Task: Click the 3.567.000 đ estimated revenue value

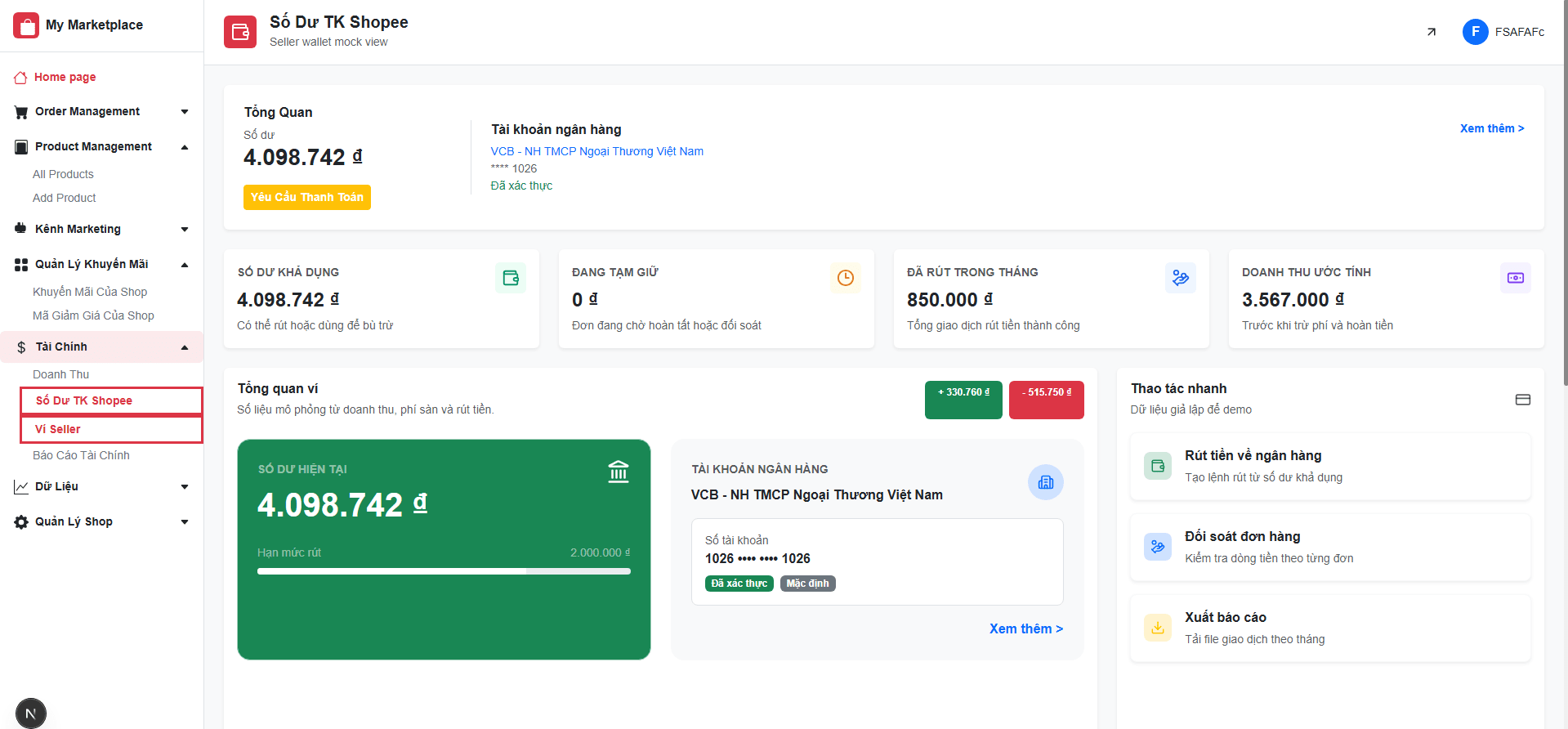Action: point(1293,300)
